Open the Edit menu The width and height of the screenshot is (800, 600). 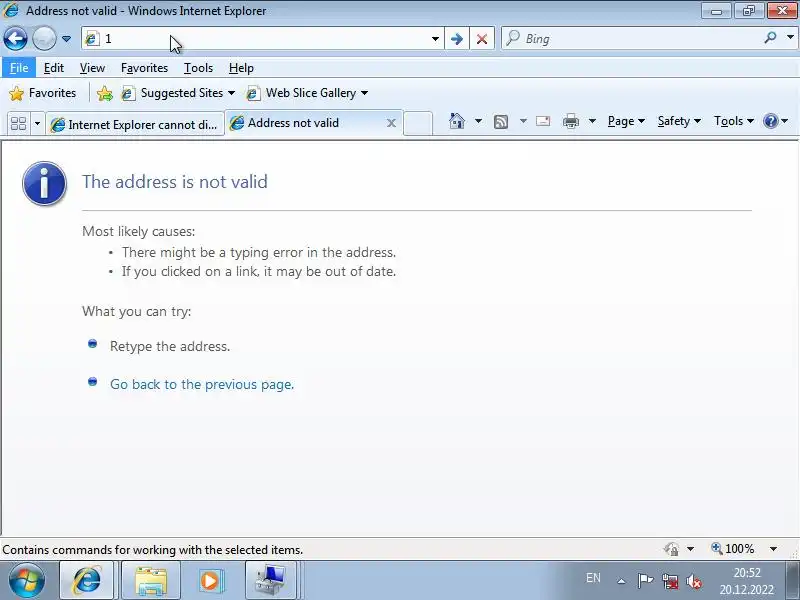tap(54, 68)
